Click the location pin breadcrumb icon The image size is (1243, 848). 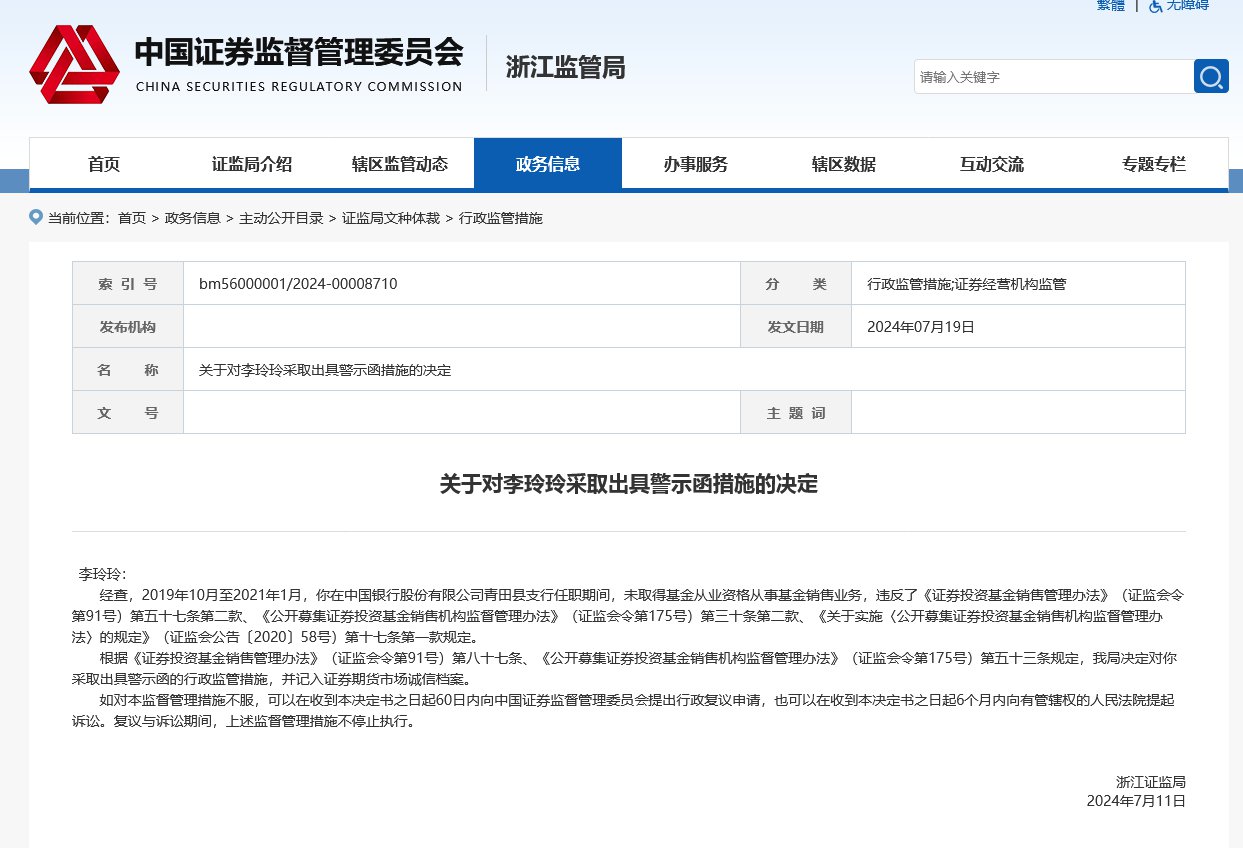(36, 217)
